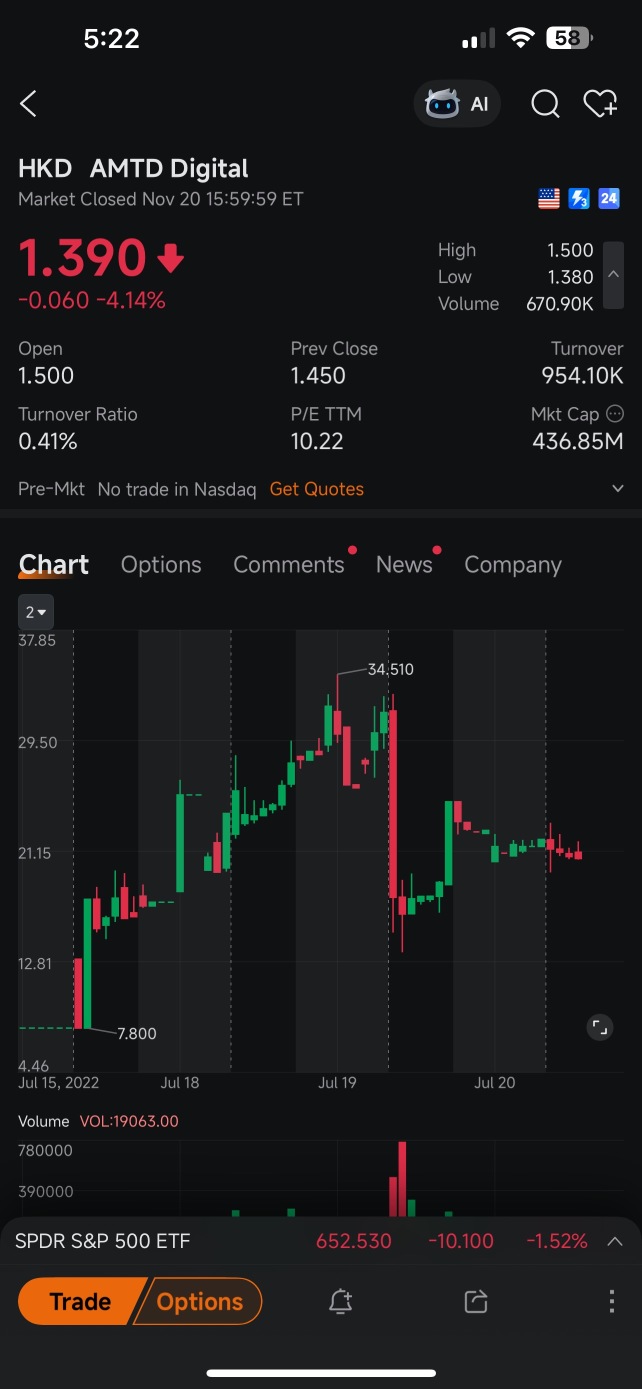This screenshot has height=1389, width=642.
Task: Tap the 7.800 low marker on chart
Action: tap(137, 1034)
